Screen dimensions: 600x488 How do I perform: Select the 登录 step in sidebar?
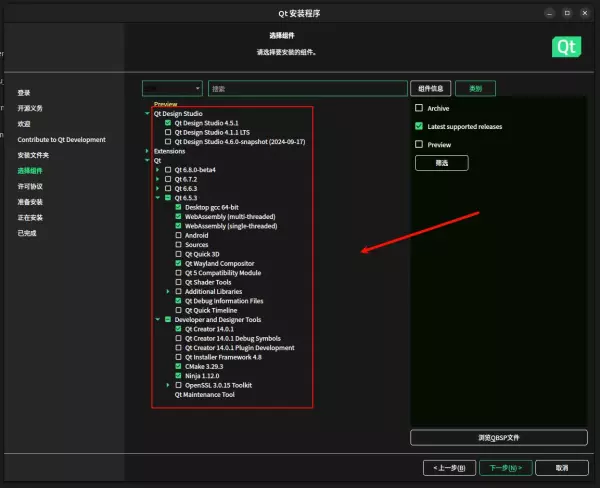24,93
